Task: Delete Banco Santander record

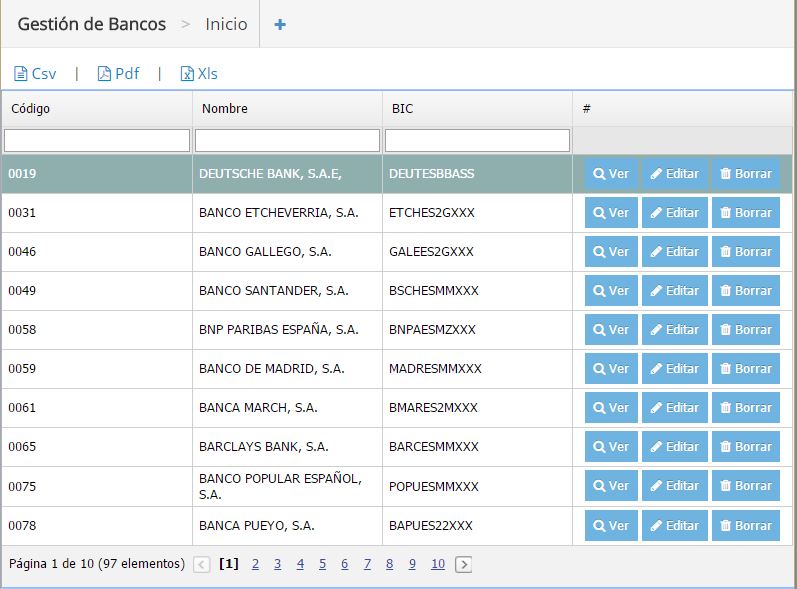Action: (746, 291)
